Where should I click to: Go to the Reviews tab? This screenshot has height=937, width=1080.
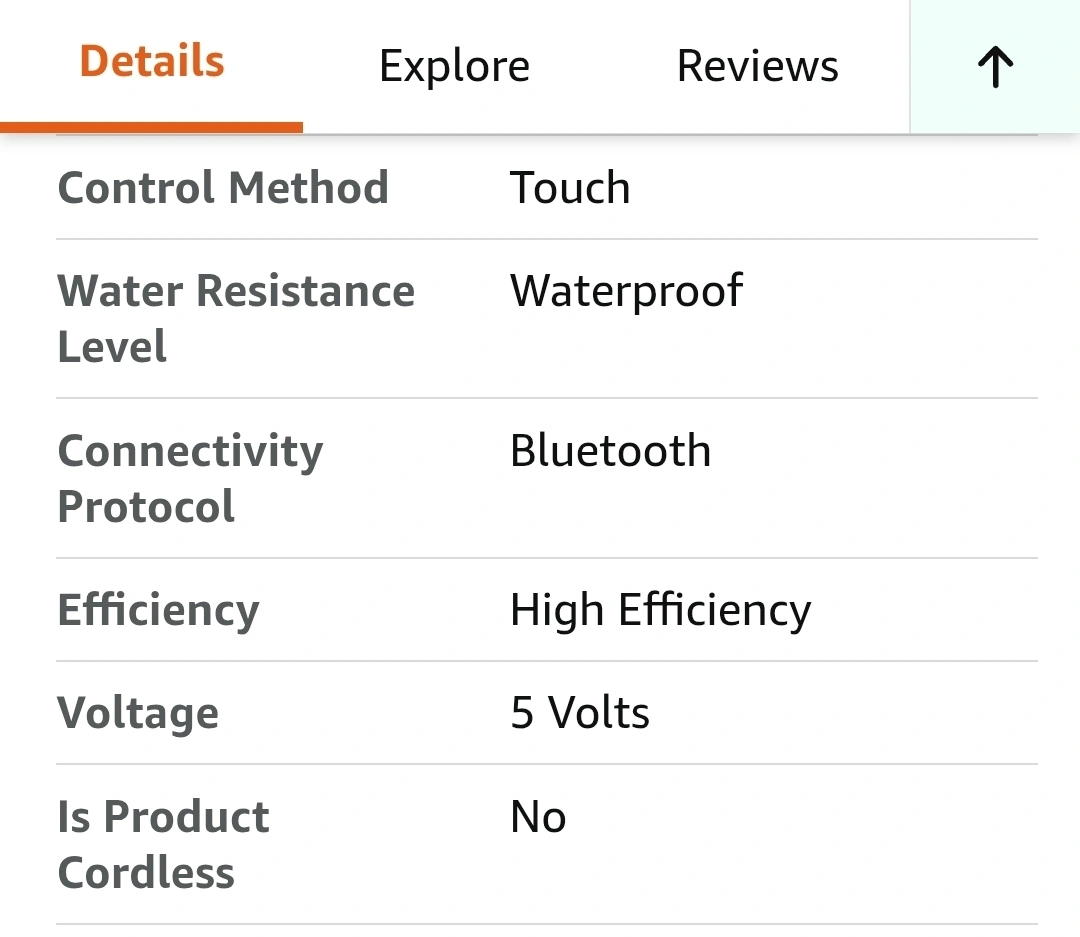757,67
